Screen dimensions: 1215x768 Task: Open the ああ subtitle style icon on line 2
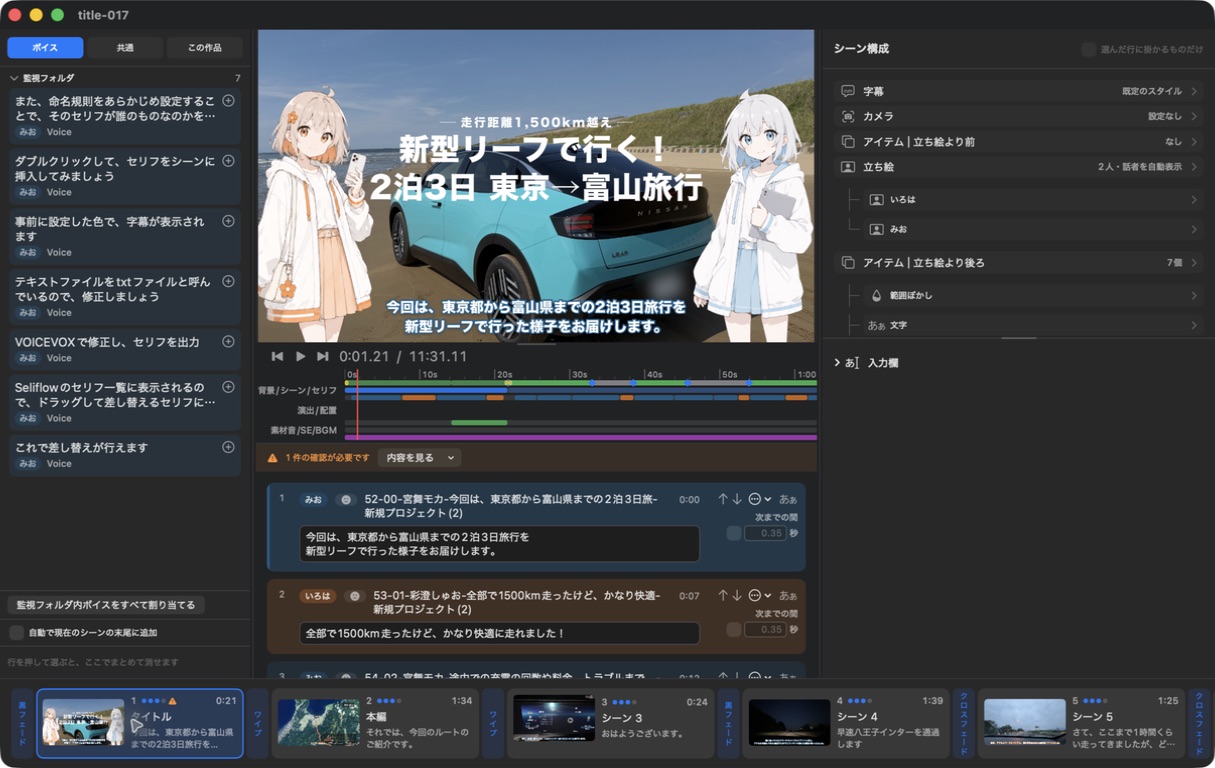pos(788,596)
